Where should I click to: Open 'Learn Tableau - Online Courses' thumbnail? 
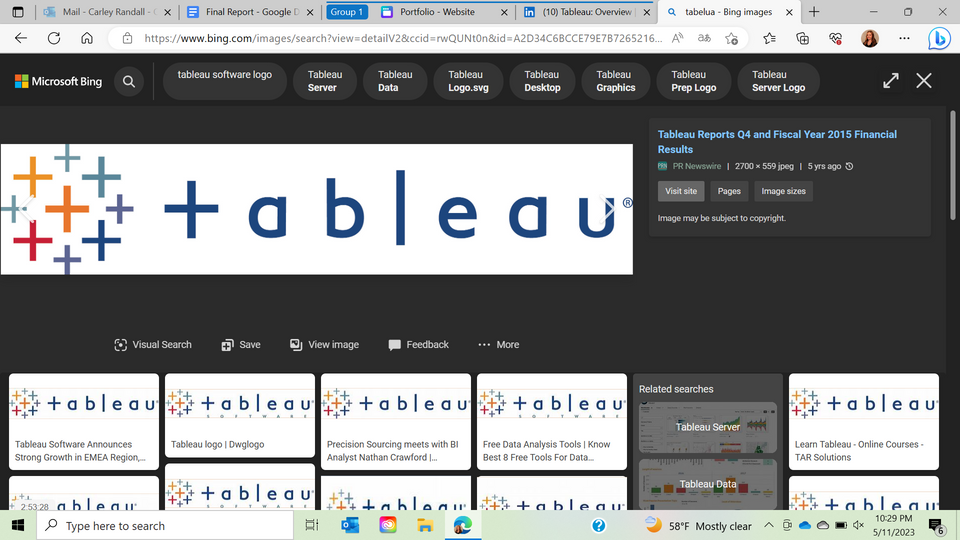tap(863, 421)
